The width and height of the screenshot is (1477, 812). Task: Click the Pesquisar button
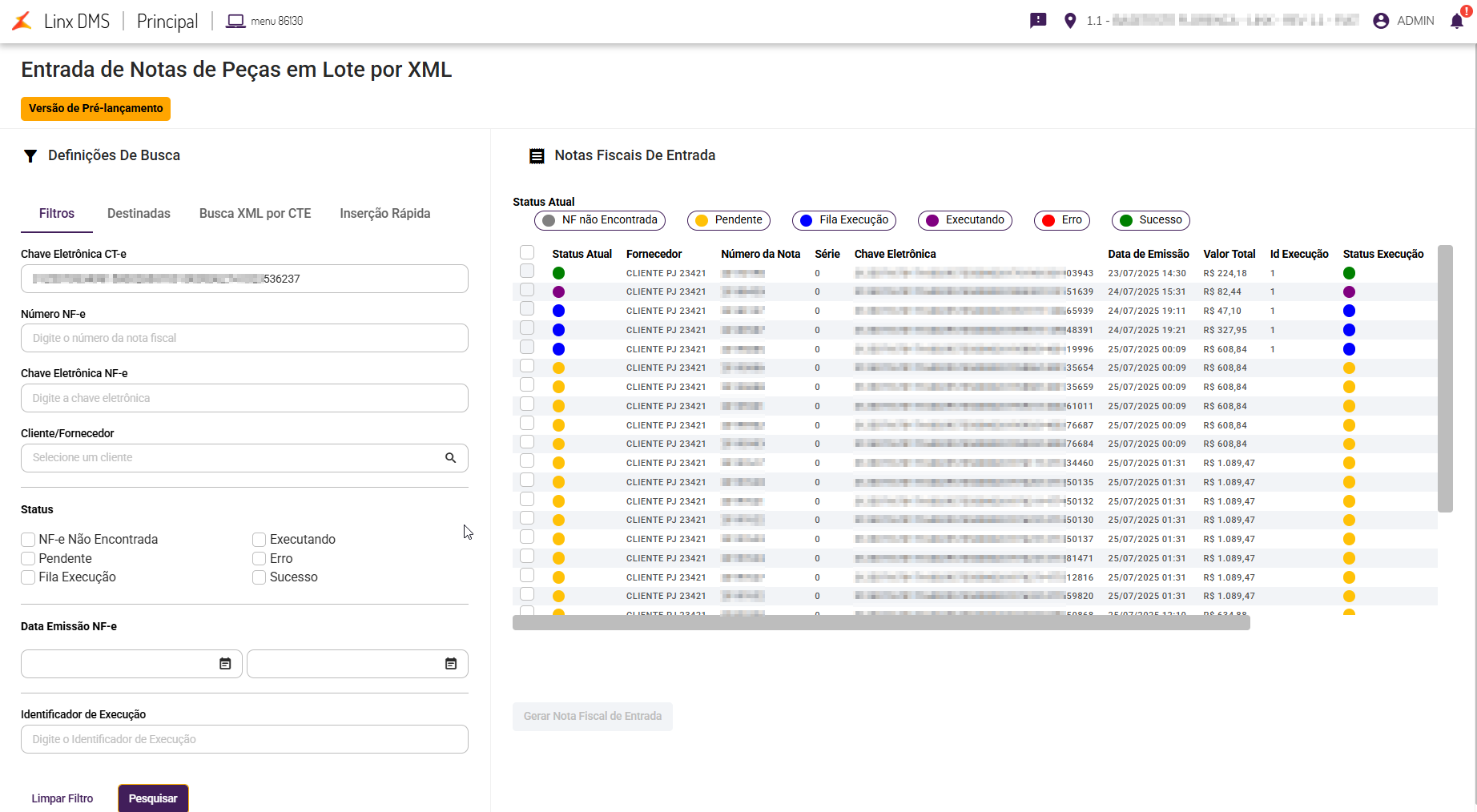click(x=153, y=798)
